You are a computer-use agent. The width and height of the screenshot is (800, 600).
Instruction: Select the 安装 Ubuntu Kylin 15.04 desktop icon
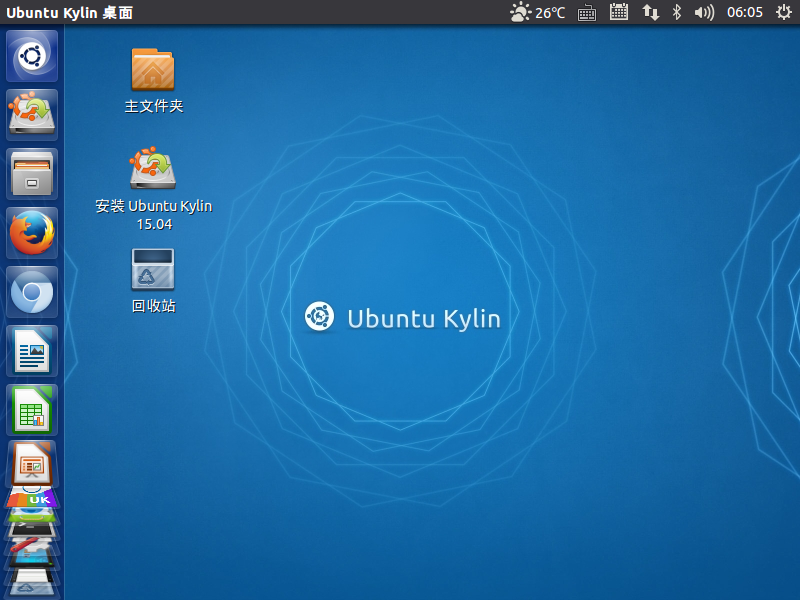coord(153,168)
